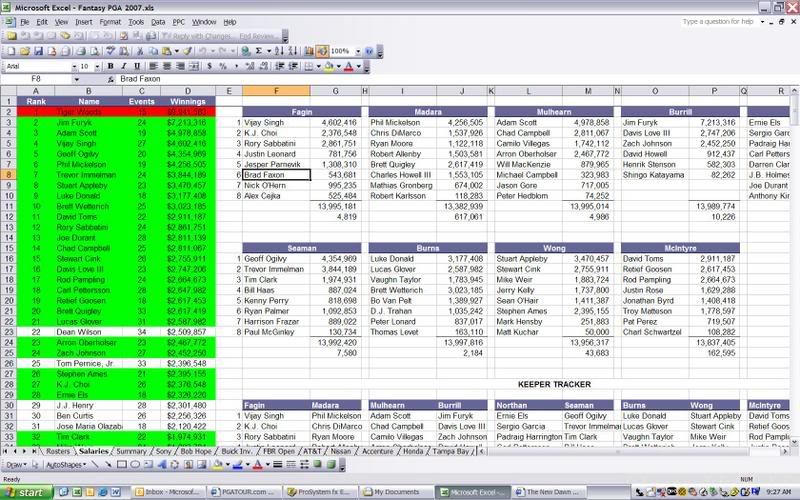Viewport: 800px width, 500px height.
Task: Open the Paste options dropdown arrow
Action: (x=177, y=51)
